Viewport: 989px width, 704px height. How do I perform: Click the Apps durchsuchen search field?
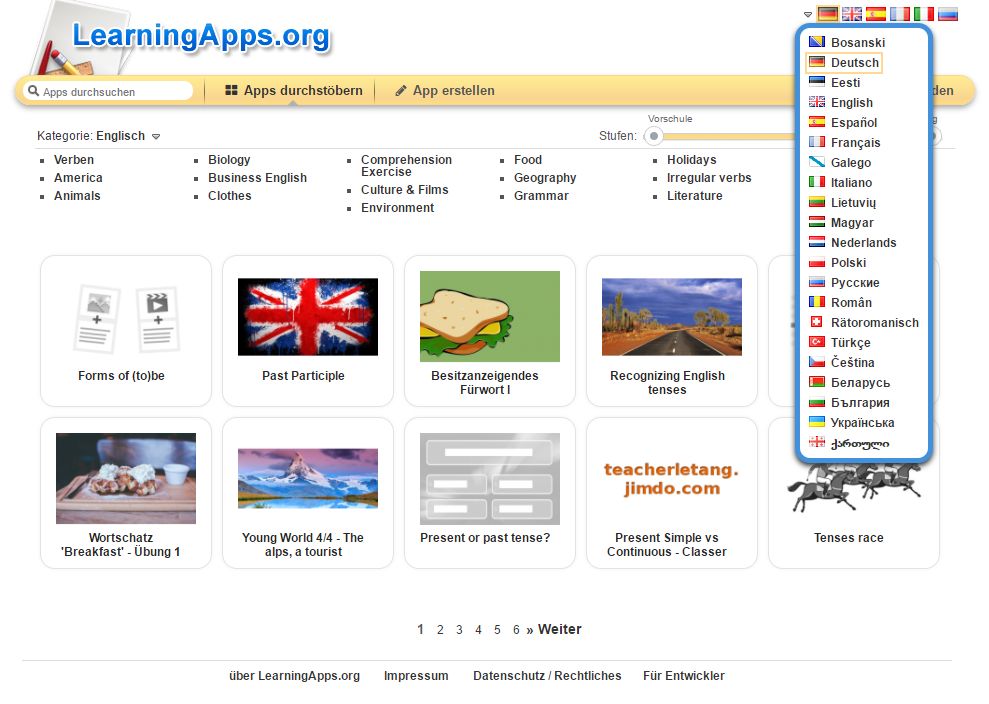pyautogui.click(x=110, y=91)
